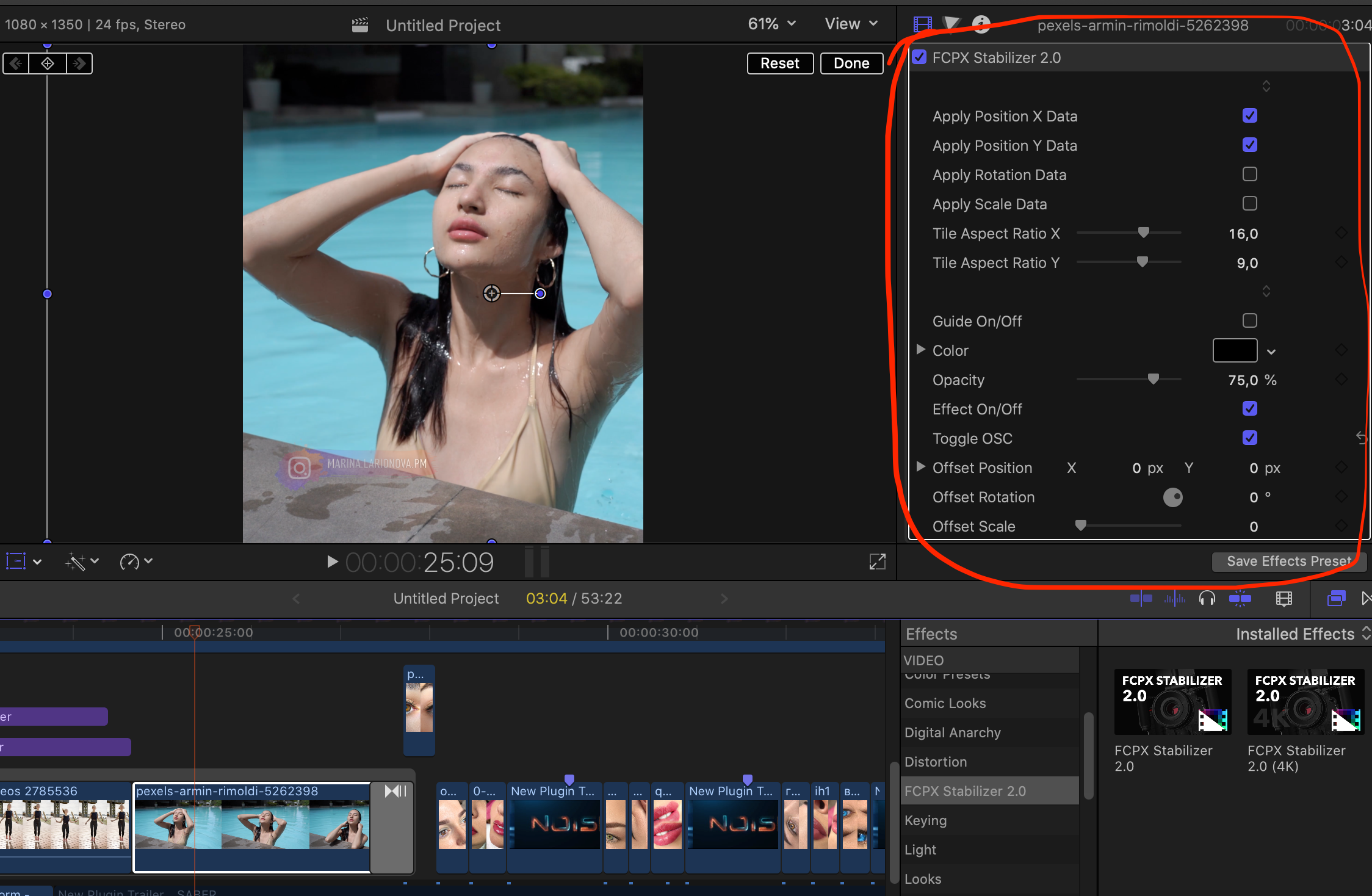This screenshot has width=1372, height=896.
Task: Open the retime speedometer menu
Action: click(135, 562)
